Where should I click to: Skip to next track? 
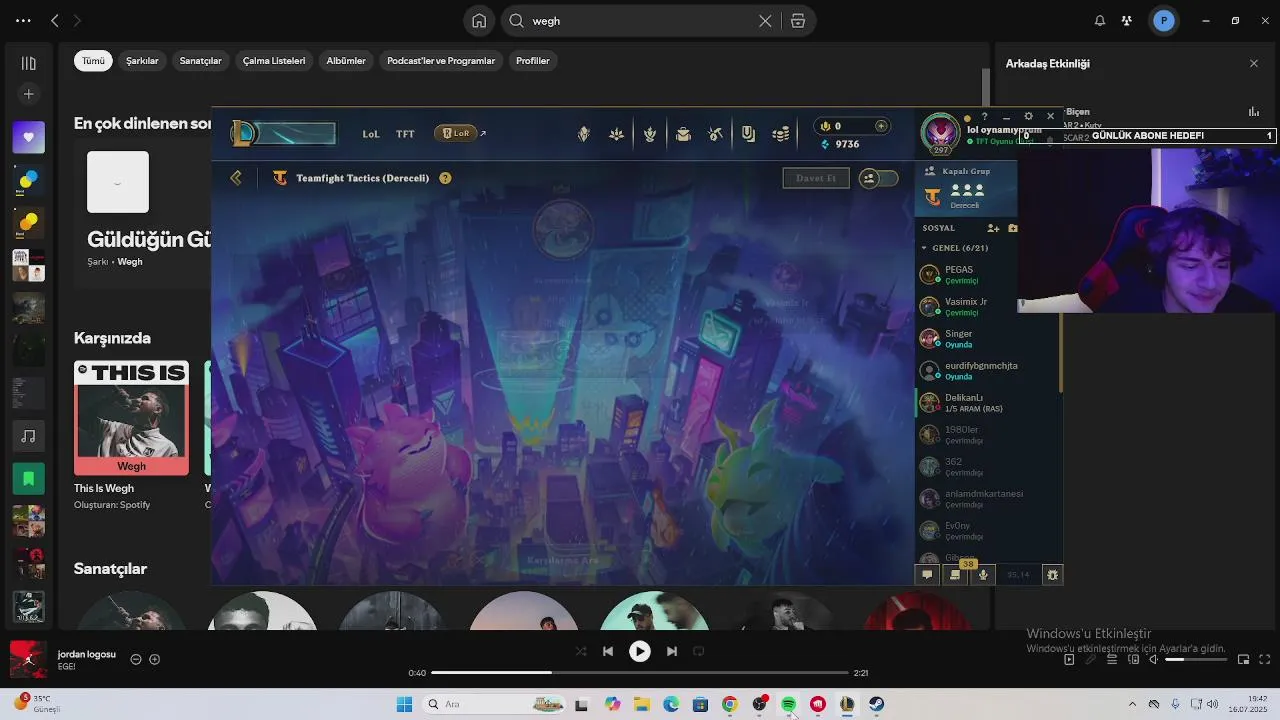(672, 651)
